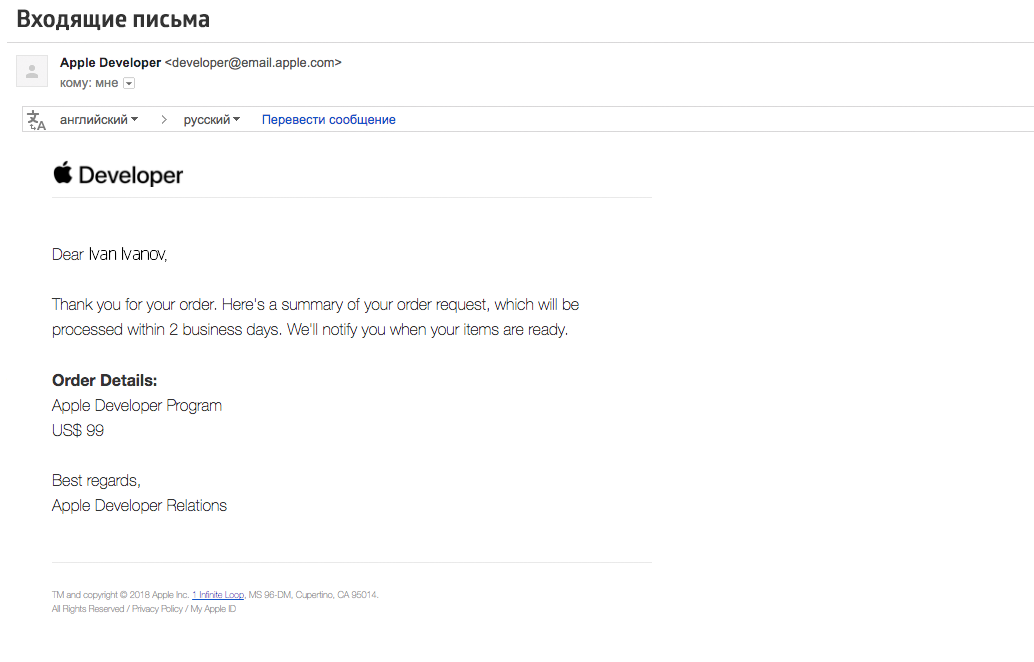This screenshot has width=1034, height=662.
Task: Click the "Перевести сообщение" link
Action: pos(328,120)
